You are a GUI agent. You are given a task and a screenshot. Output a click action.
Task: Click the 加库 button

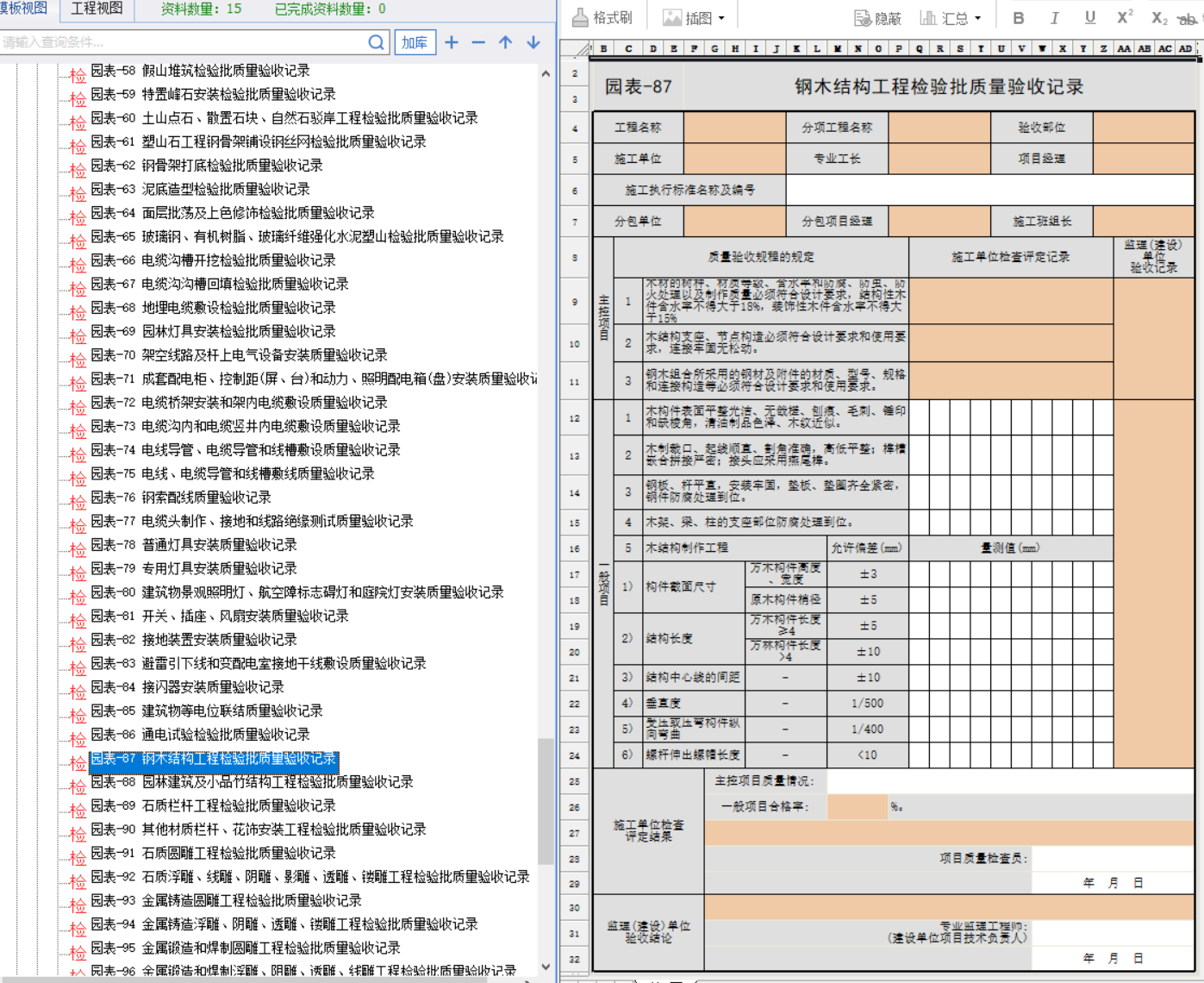point(415,42)
